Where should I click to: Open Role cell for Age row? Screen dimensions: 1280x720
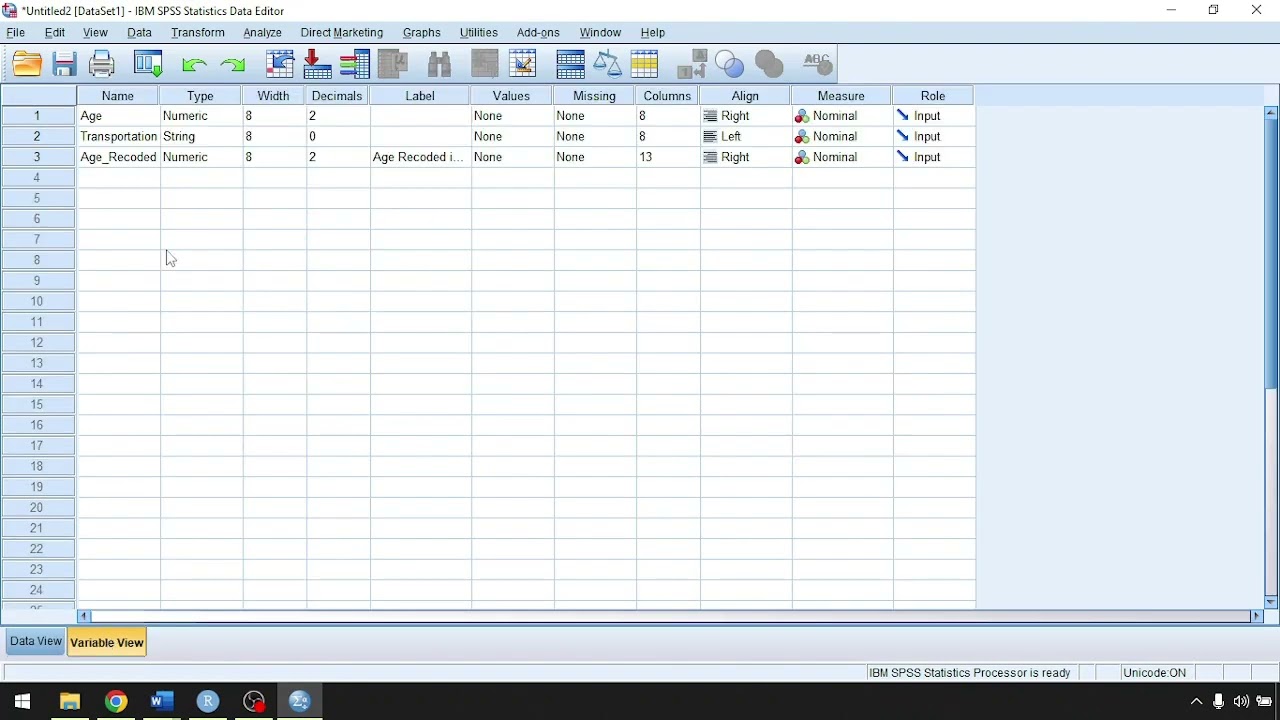[x=934, y=116]
